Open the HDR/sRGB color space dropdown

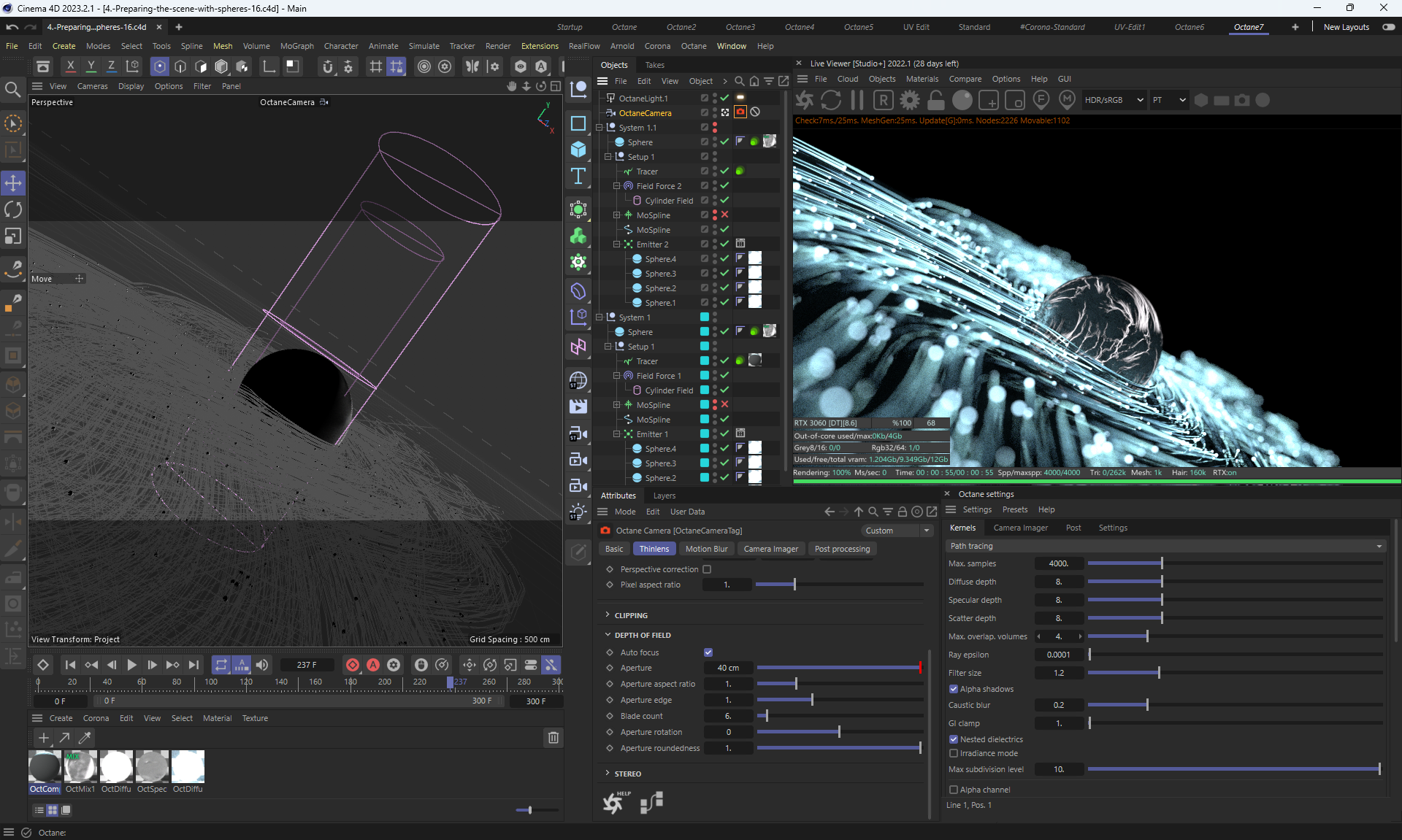(x=1113, y=100)
